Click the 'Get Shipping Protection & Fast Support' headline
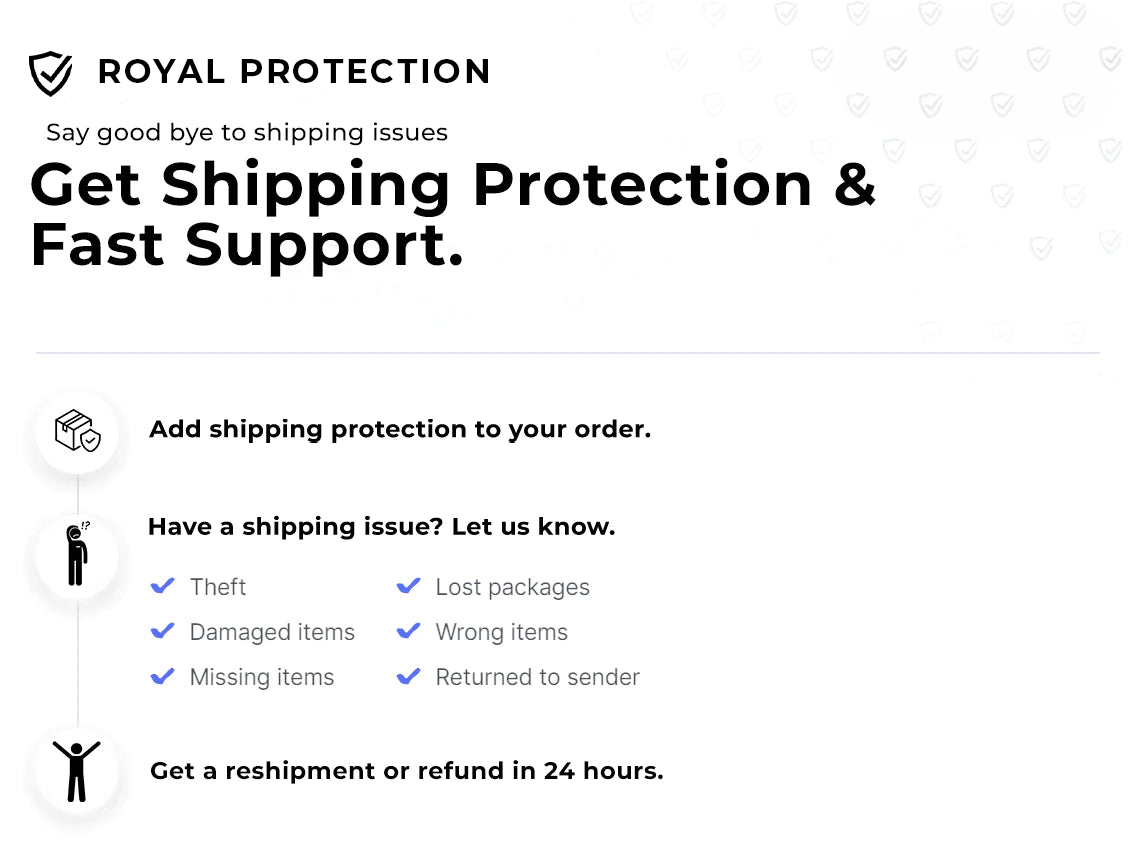This screenshot has width=1131, height=850. coord(452,214)
